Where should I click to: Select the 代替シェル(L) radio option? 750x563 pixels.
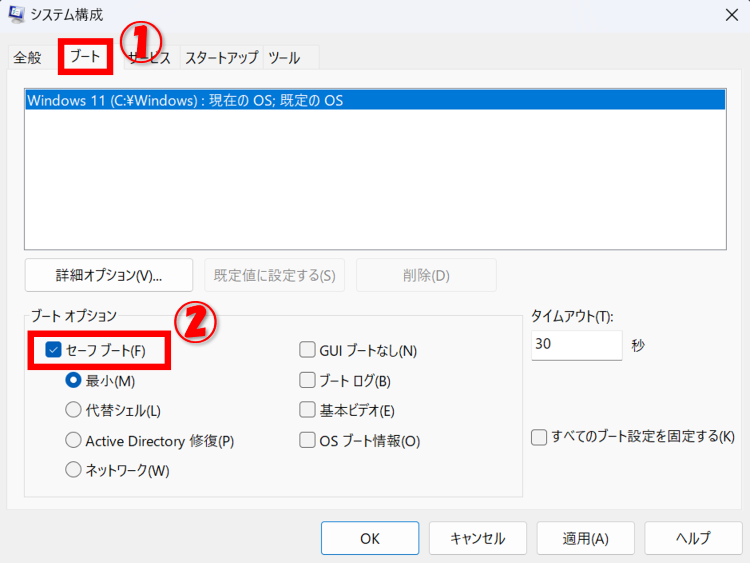(x=73, y=410)
